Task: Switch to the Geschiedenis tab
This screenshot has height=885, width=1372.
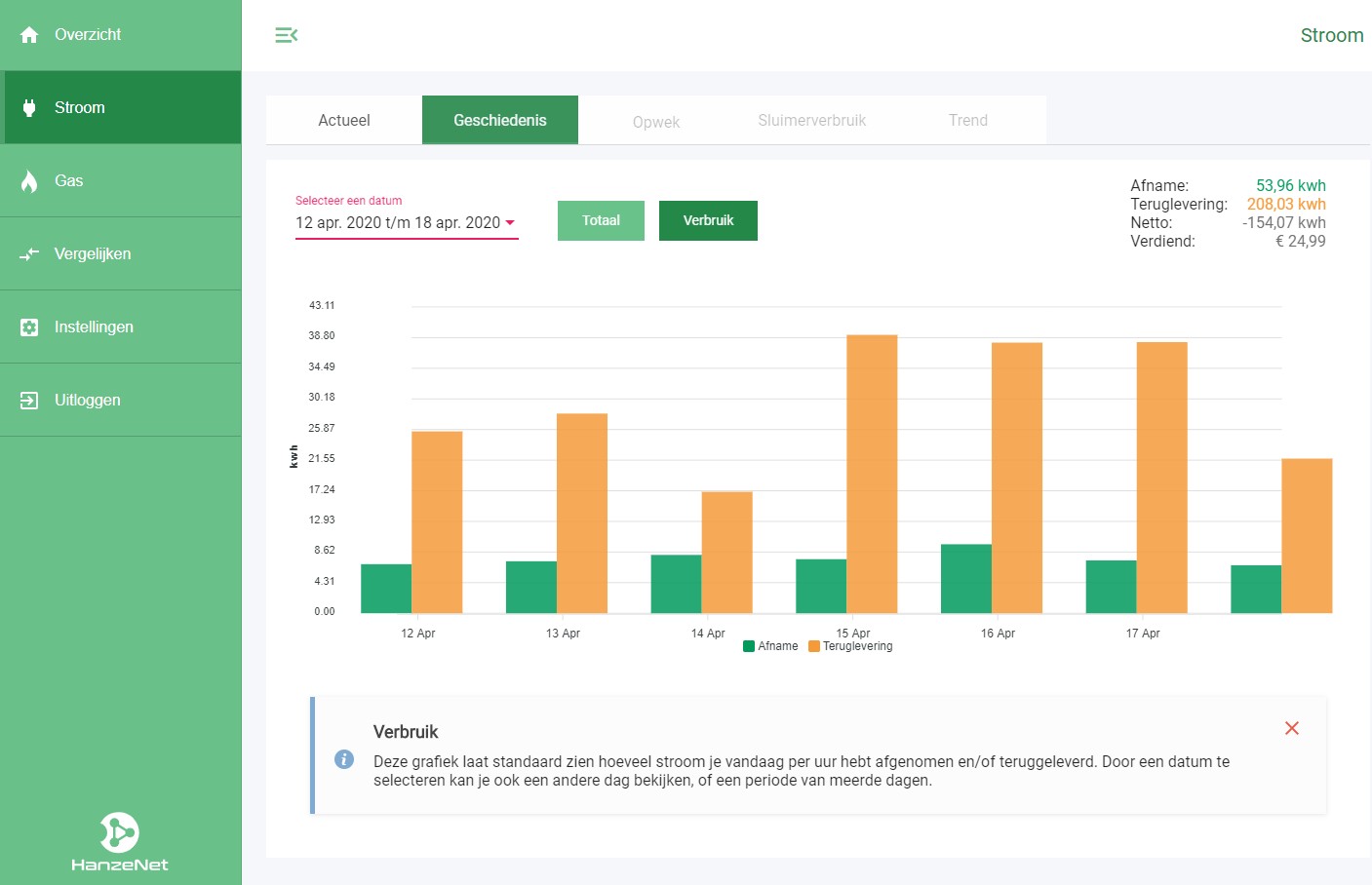Action: pyautogui.click(x=500, y=120)
